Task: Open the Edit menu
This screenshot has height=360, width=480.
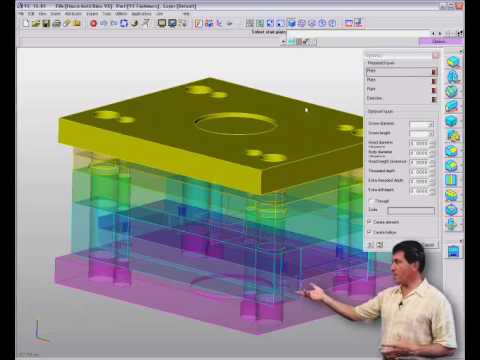Action: click(x=31, y=14)
